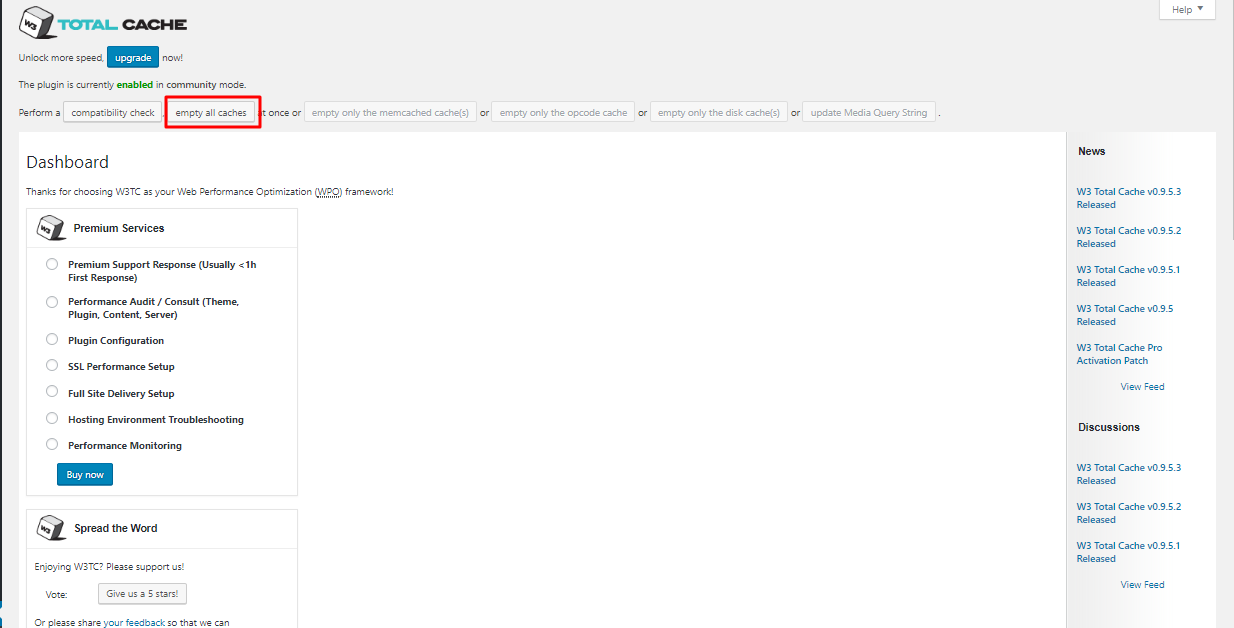Open Discussions link W3 Total Cache v0.9.5.1 Released
Image resolution: width=1234 pixels, height=628 pixels.
[x=1128, y=552]
